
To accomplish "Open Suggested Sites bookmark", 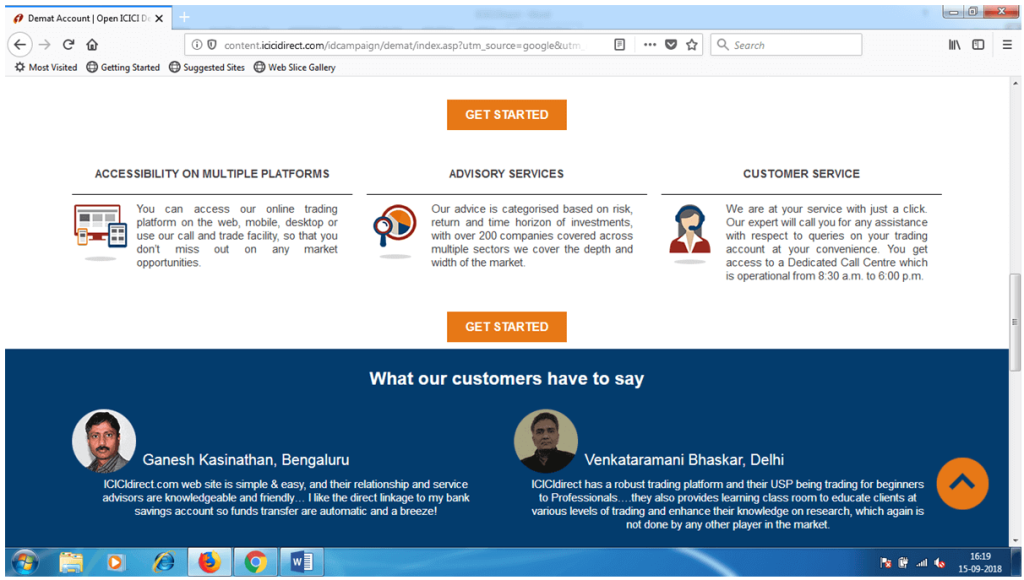I will point(207,67).
